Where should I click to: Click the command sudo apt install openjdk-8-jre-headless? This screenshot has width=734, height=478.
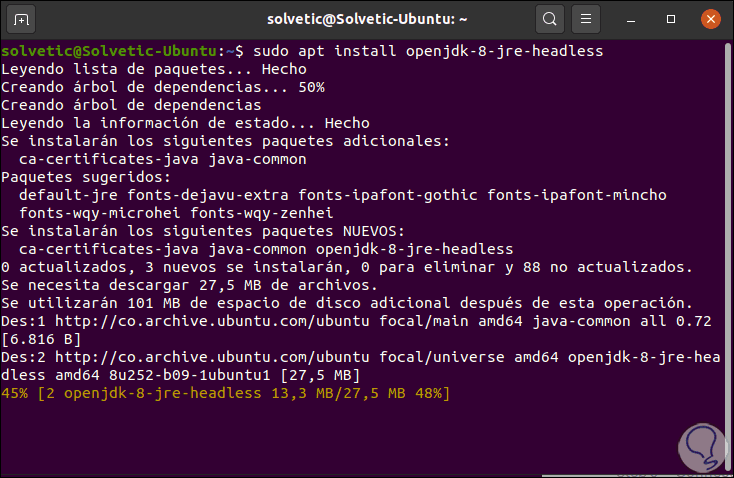point(428,51)
